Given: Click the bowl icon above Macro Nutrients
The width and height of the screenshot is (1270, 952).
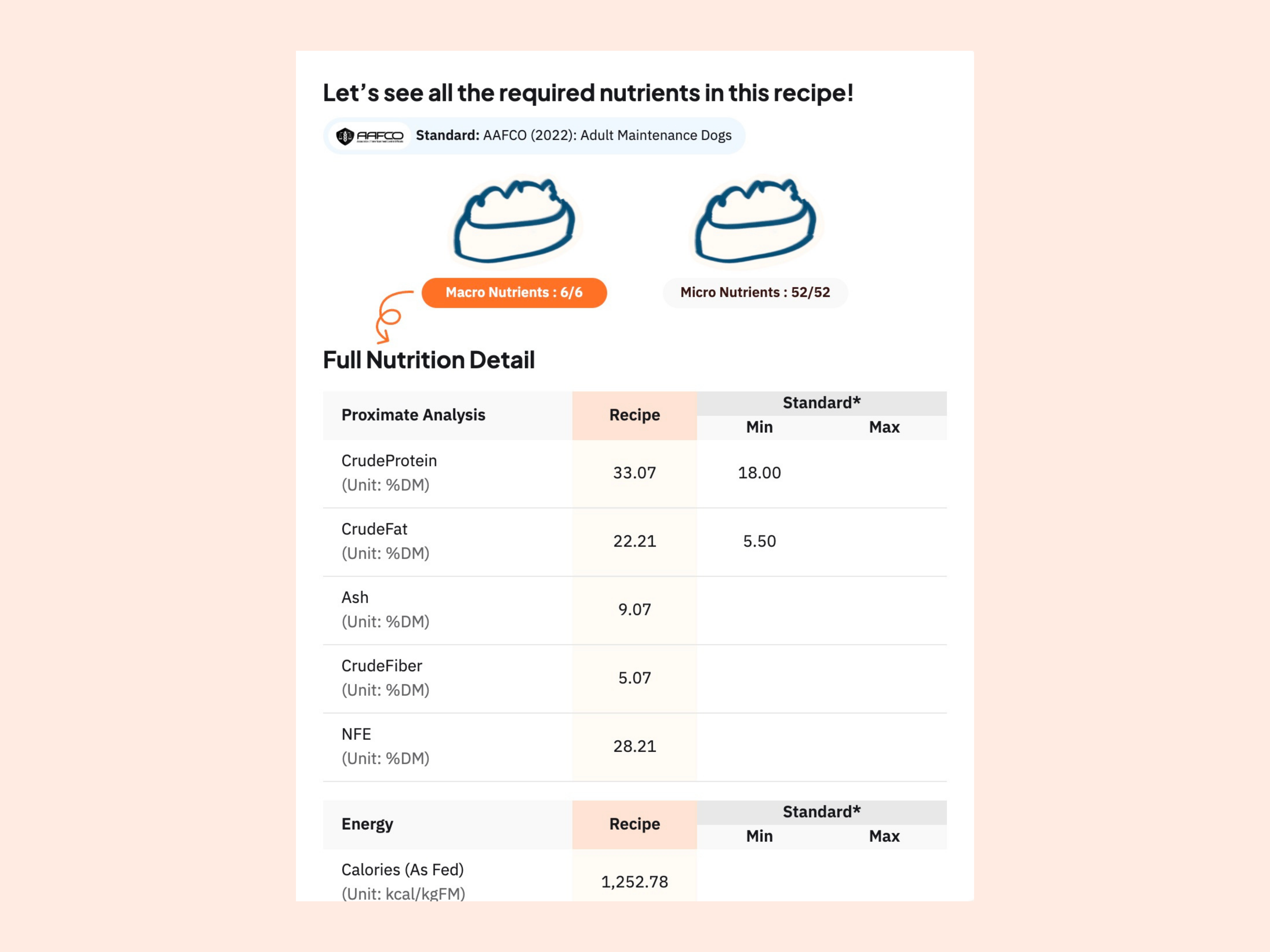Looking at the screenshot, I should click(x=515, y=222).
